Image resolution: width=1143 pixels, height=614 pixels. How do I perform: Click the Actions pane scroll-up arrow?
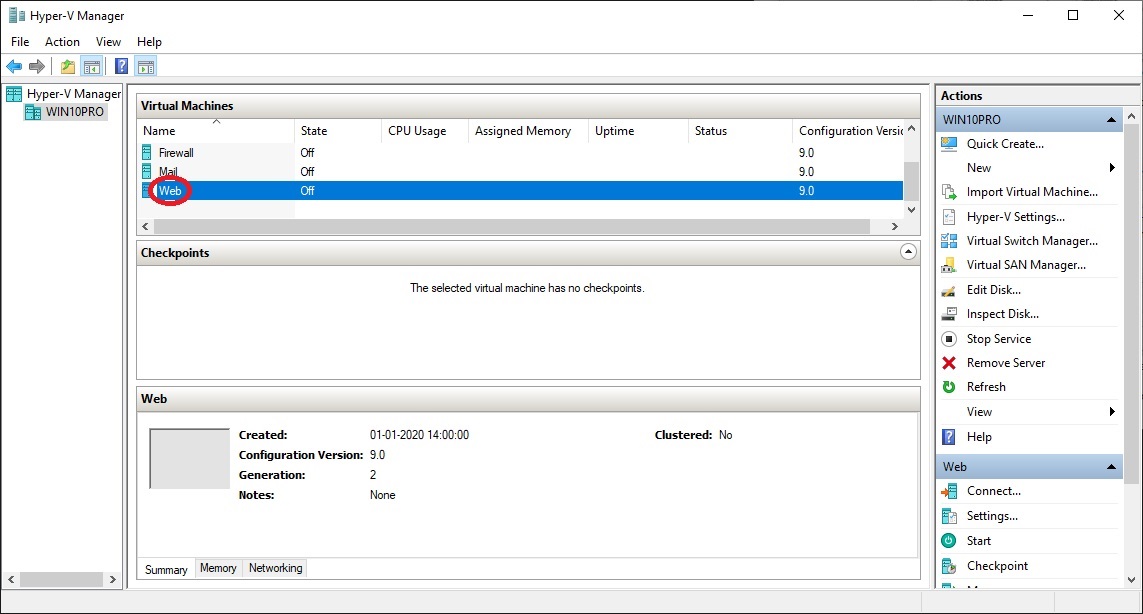tap(1131, 116)
